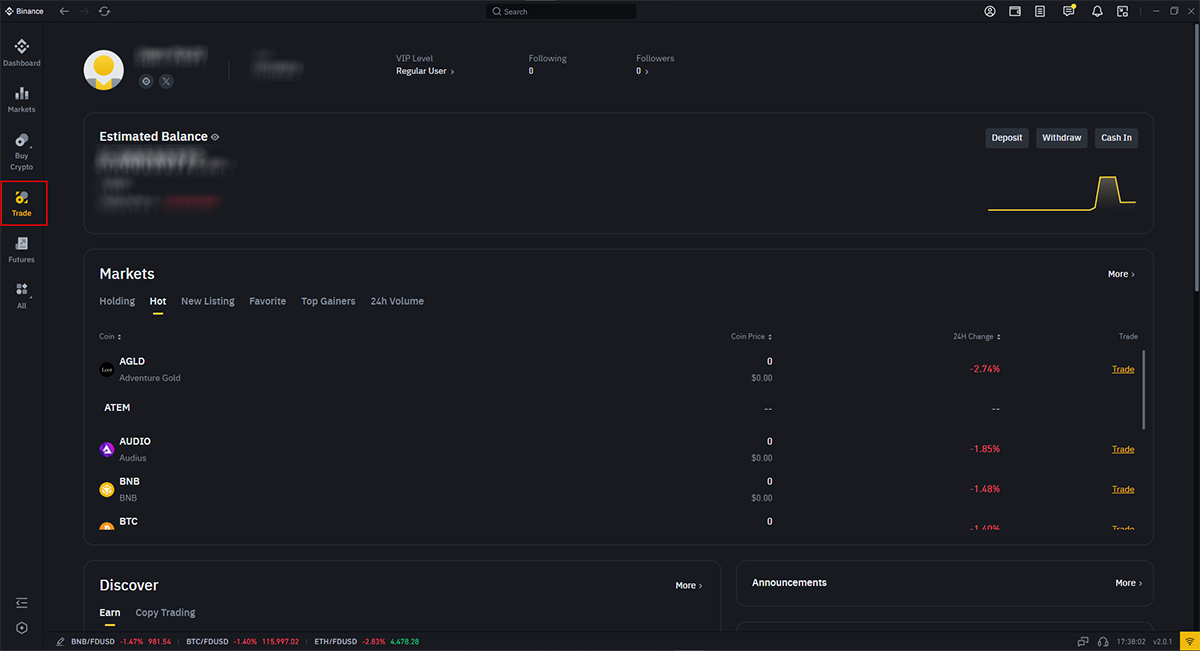Collapse the sidebar with the menu-fold icon
This screenshot has height=651, width=1200.
[x=22, y=602]
